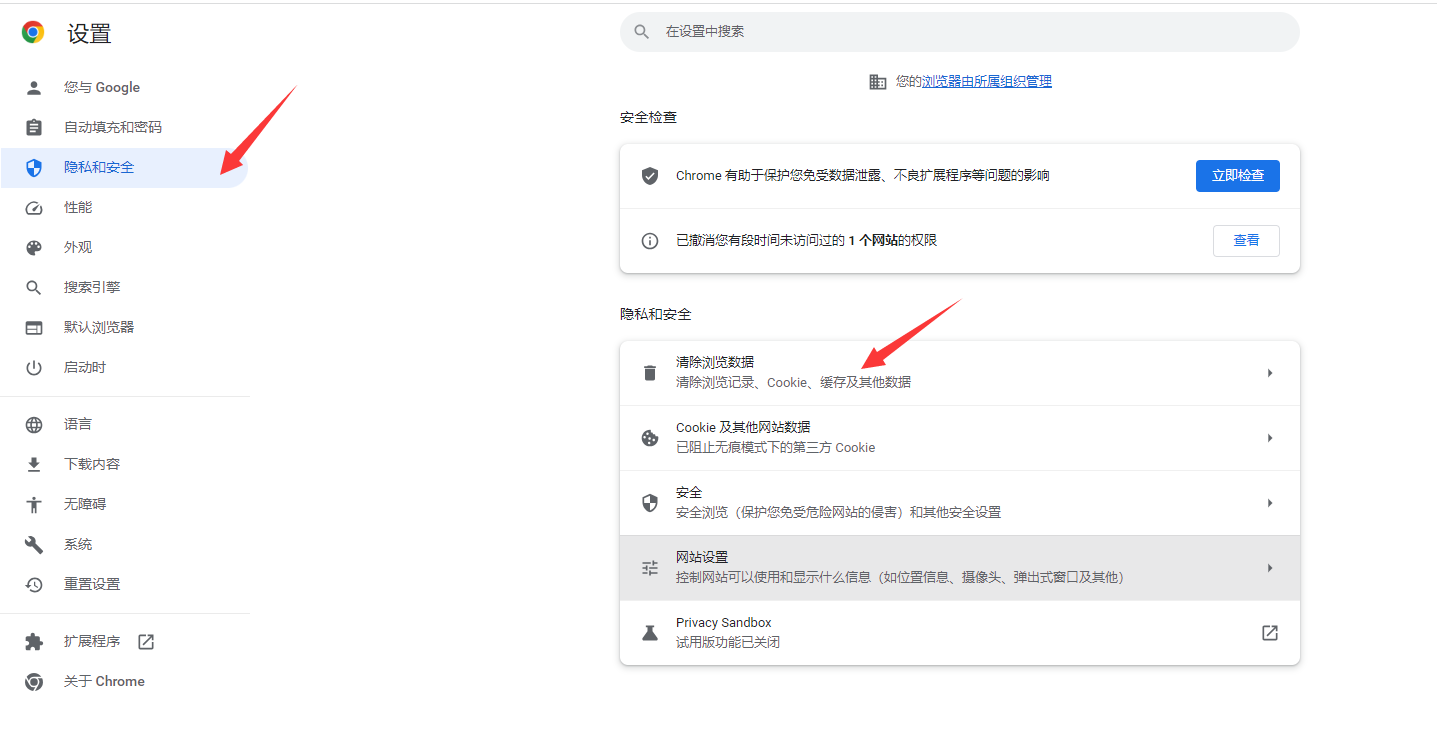Screen dimensions: 1437x730
Task: Open the 浏览器由所属组织管理 link
Action: pos(987,81)
